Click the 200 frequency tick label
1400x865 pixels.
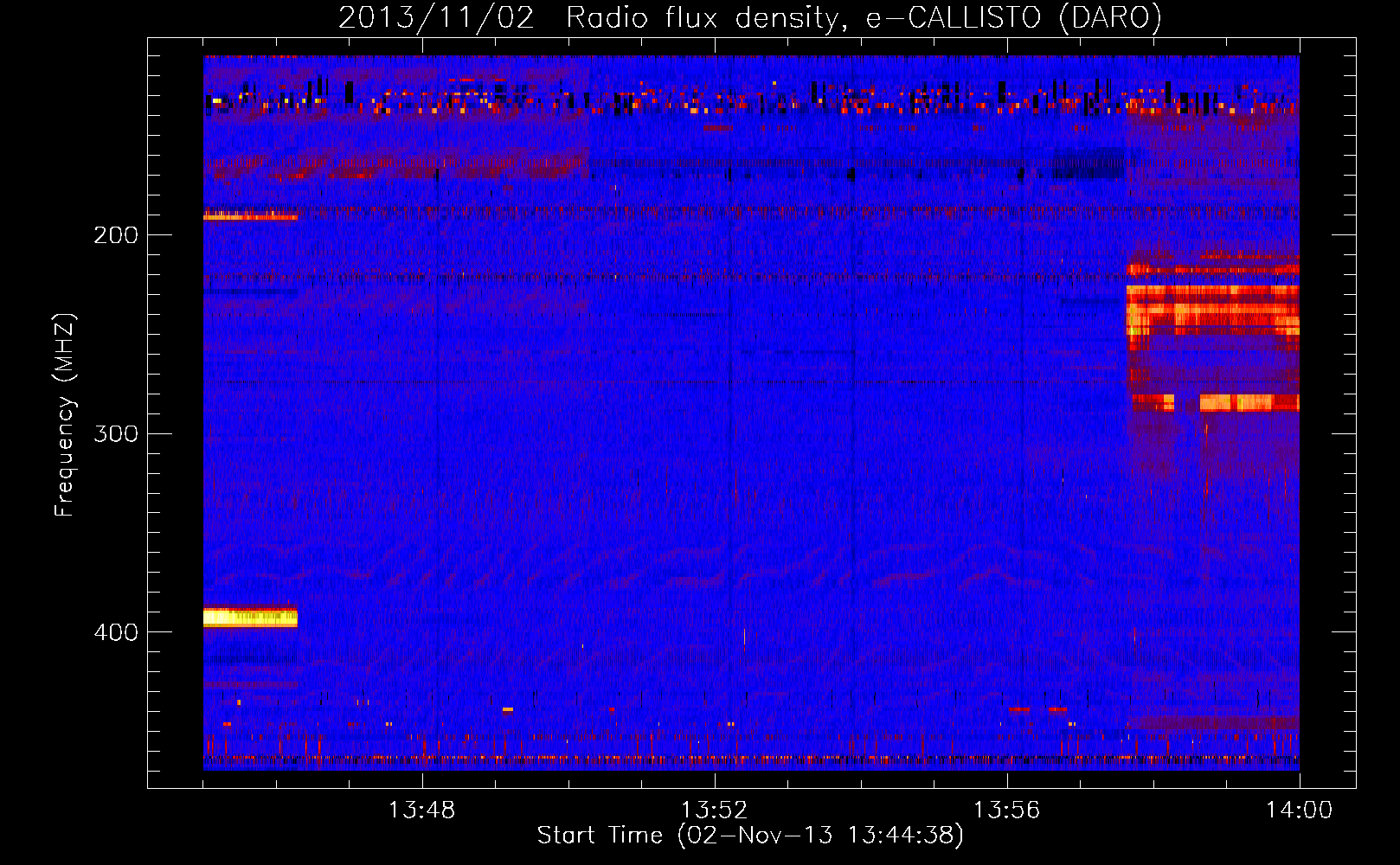click(x=116, y=235)
